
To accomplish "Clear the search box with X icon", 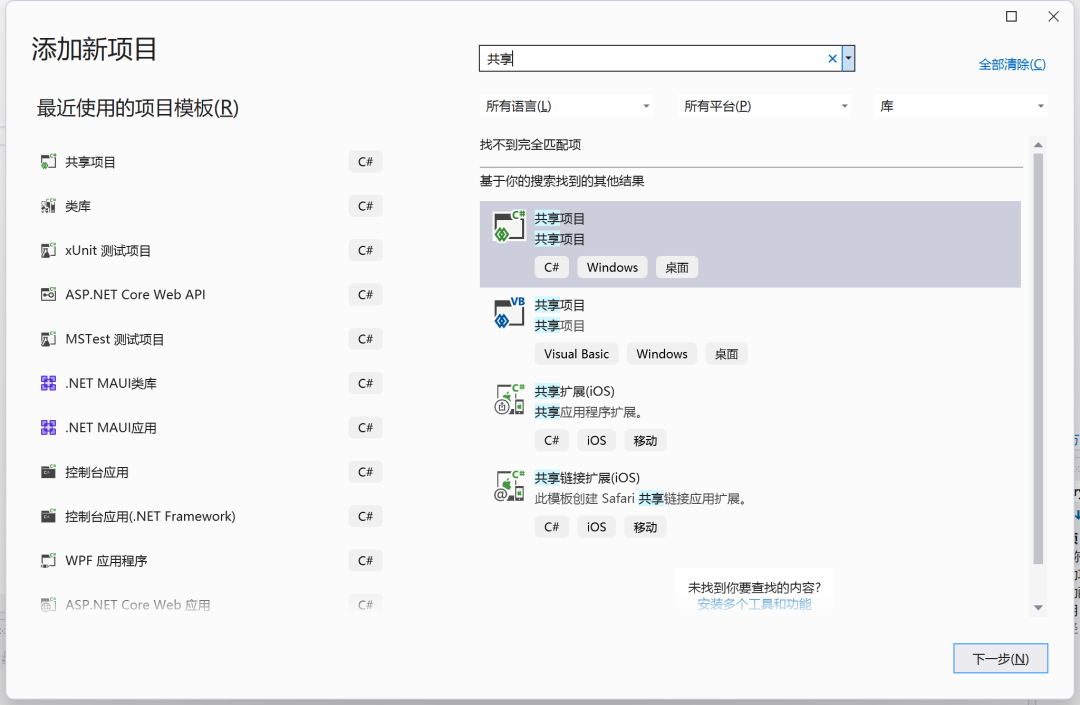I will (x=832, y=59).
